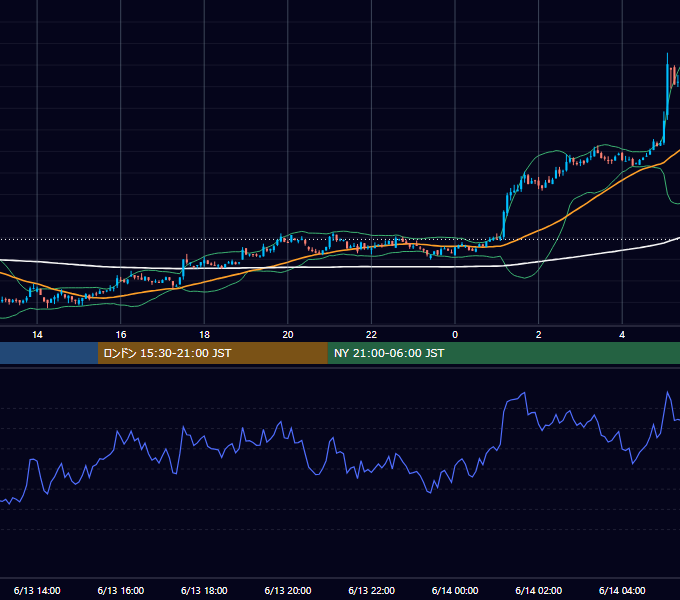
Task: Click the London session band '15:30-21:00 JST'
Action: 212,353
